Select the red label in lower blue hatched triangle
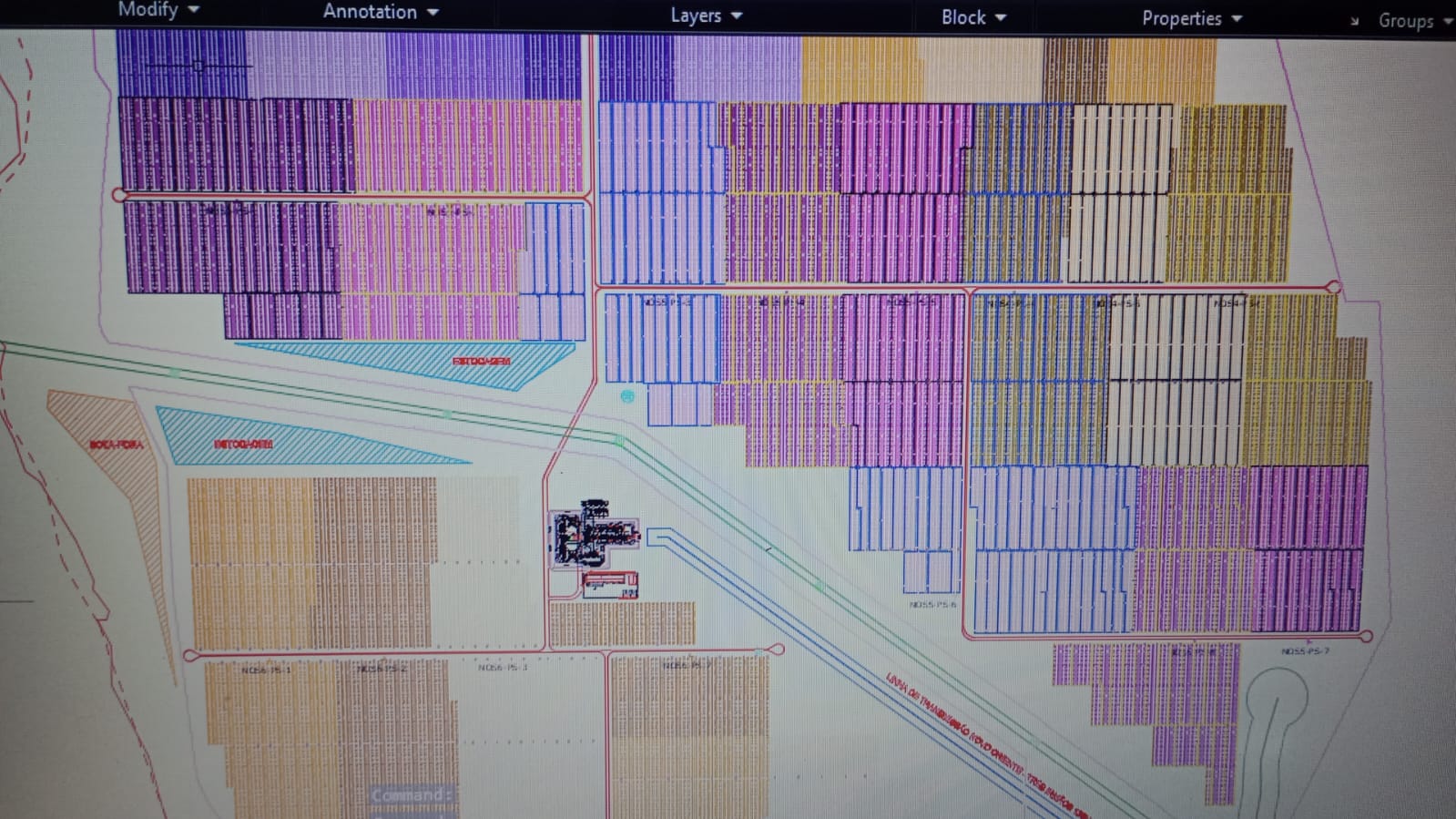The height and width of the screenshot is (819, 1456). coord(243,445)
